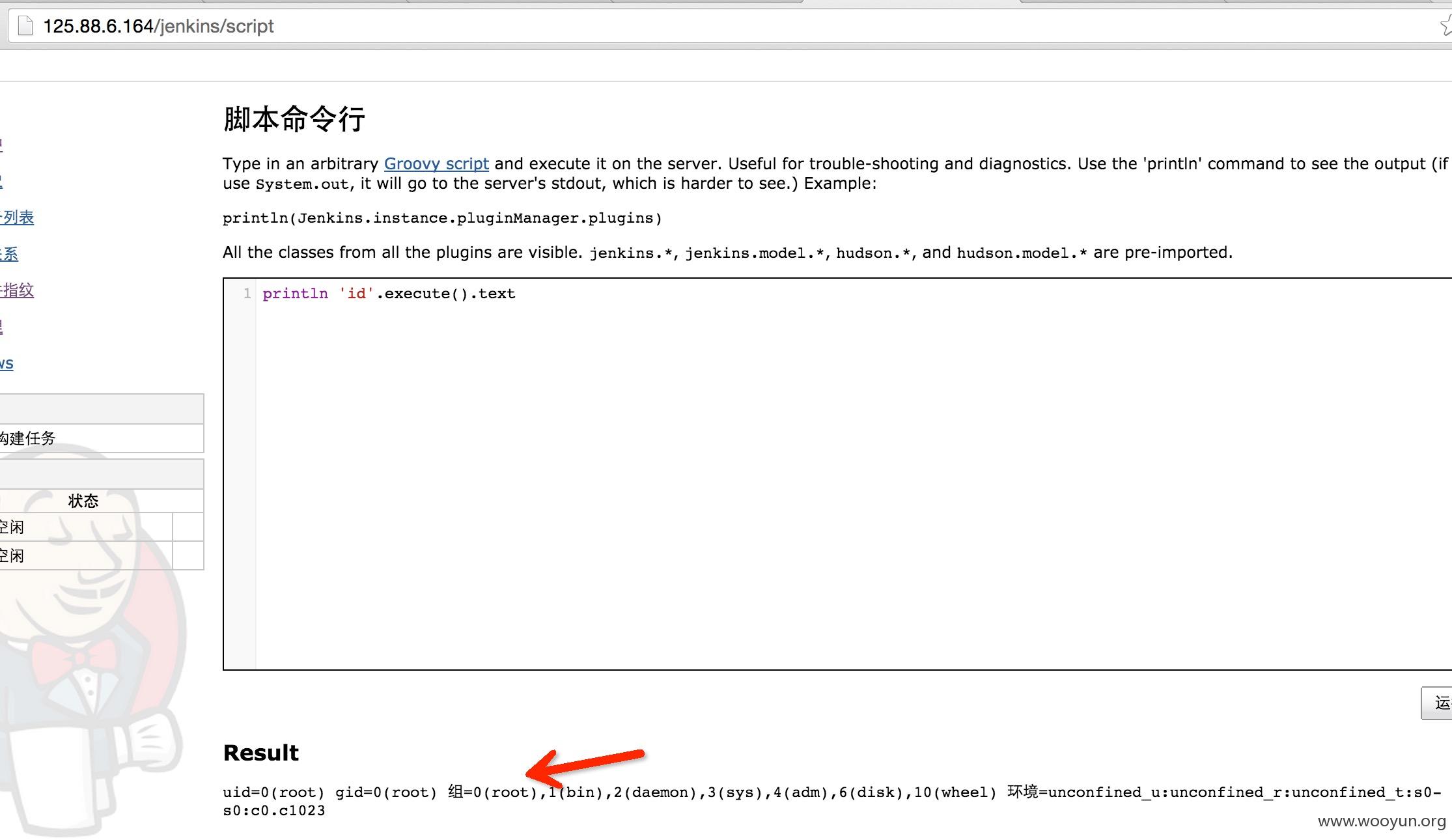Click the 脚本命令行 page heading
Screen dimensions: 1452x840
(294, 119)
